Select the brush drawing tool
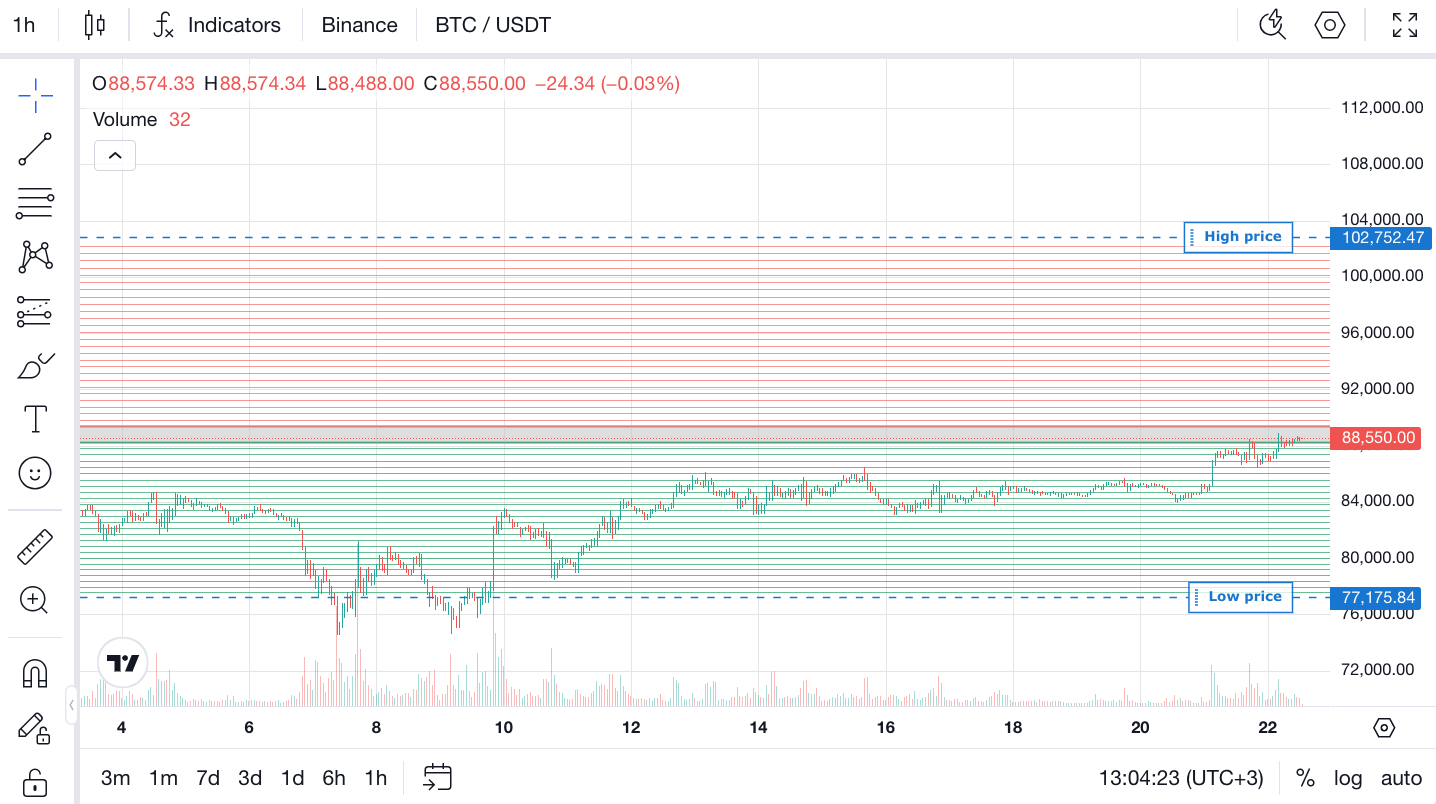 [x=35, y=366]
